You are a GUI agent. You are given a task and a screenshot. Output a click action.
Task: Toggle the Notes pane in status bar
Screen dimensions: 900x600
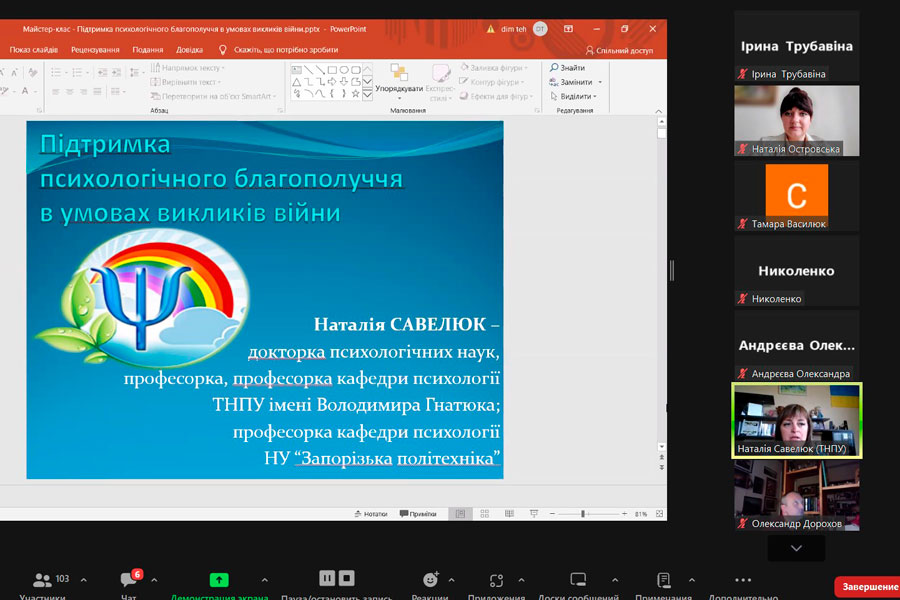click(x=370, y=514)
